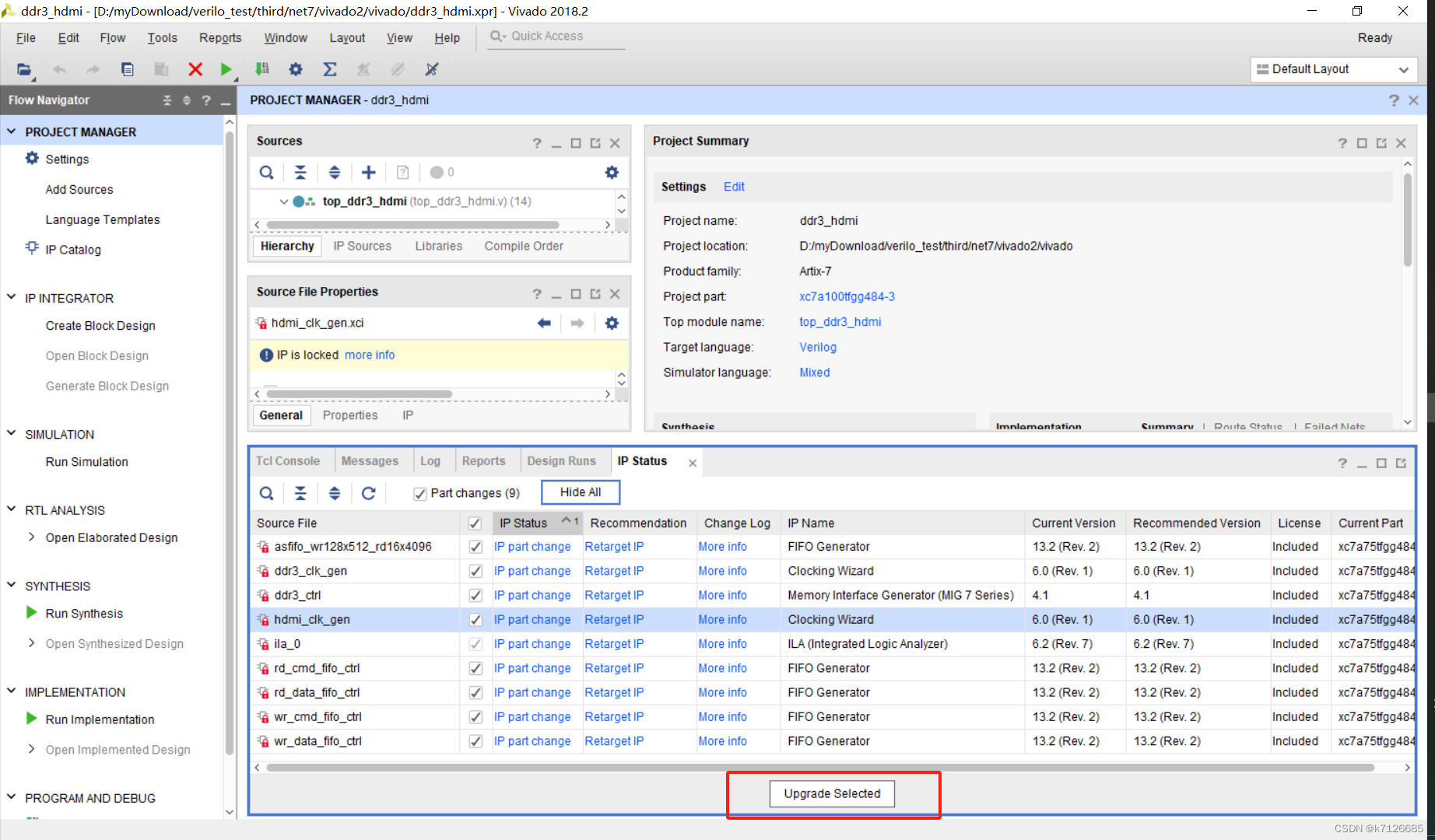Click Settings gear in Flow Navigator
The height and width of the screenshot is (840, 1435).
[32, 159]
